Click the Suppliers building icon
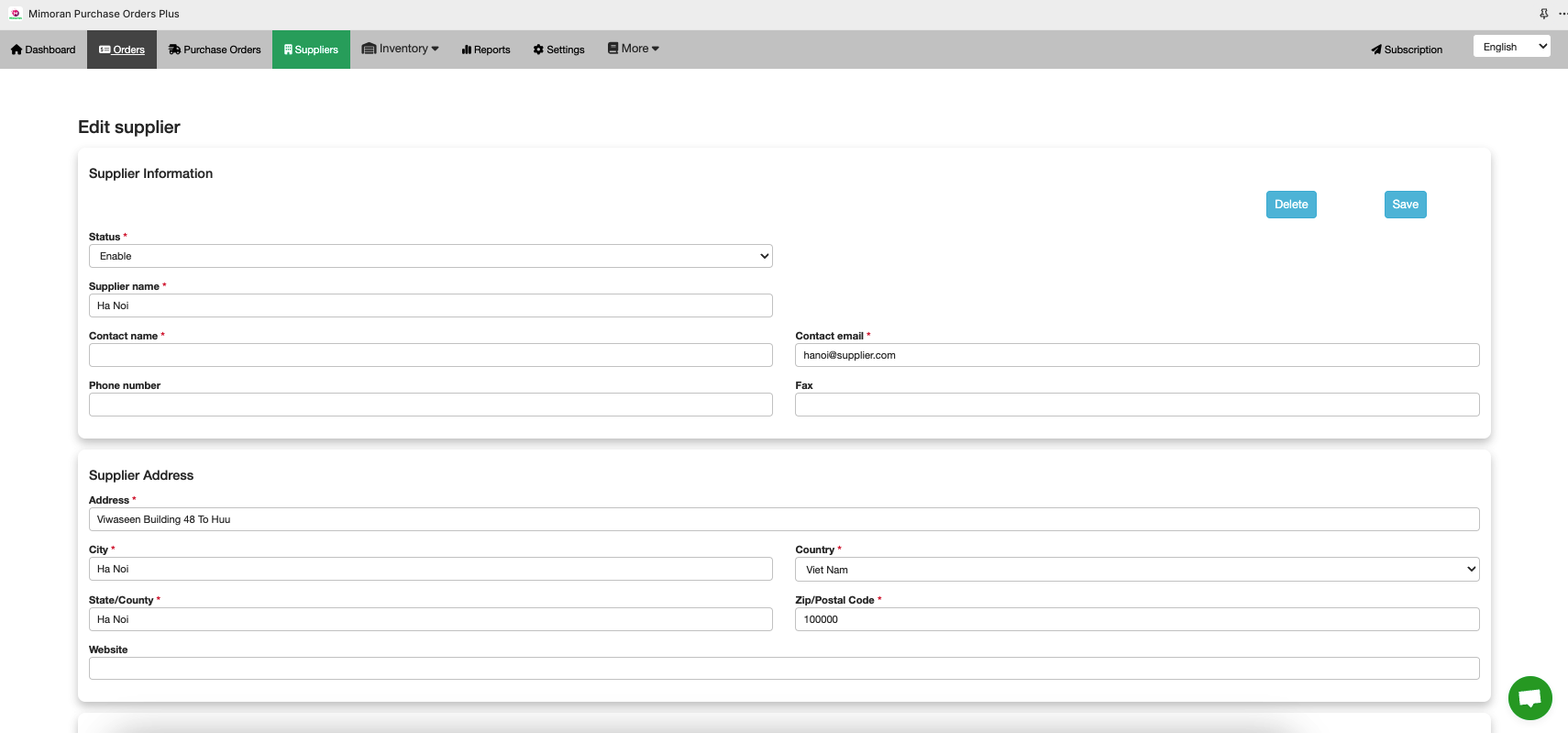Viewport: 1568px width, 733px height. (x=288, y=50)
